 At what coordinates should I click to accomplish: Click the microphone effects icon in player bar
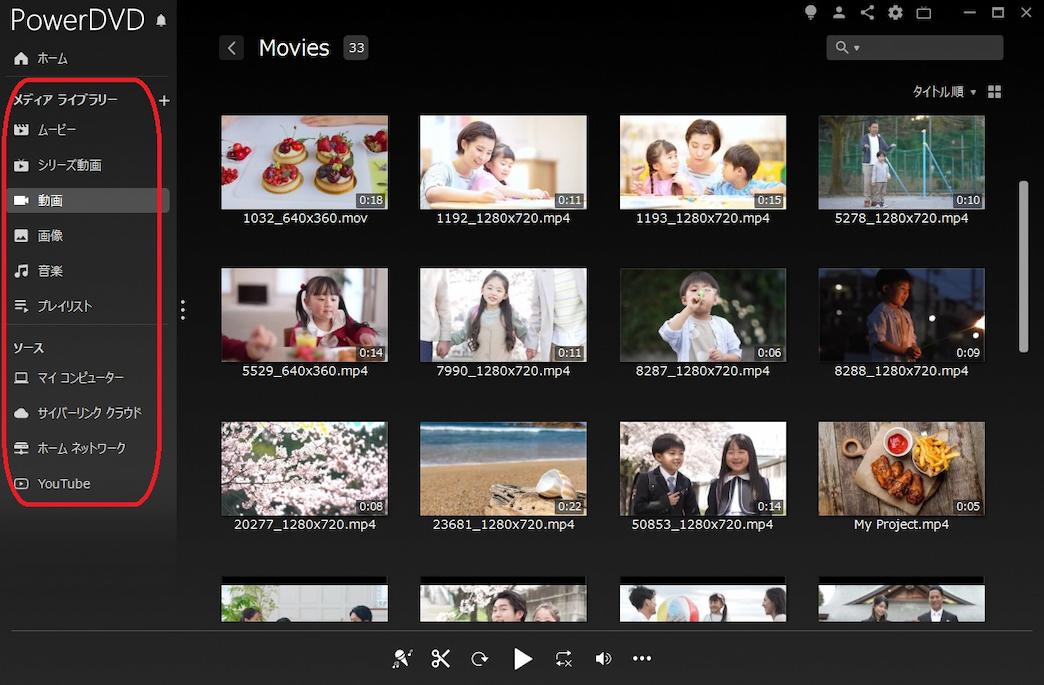pyautogui.click(x=401, y=658)
